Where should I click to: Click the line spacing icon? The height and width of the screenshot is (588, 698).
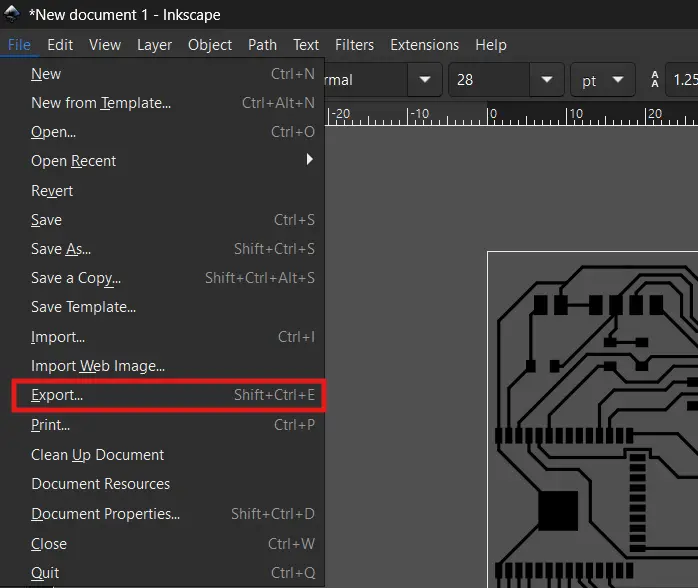point(654,79)
